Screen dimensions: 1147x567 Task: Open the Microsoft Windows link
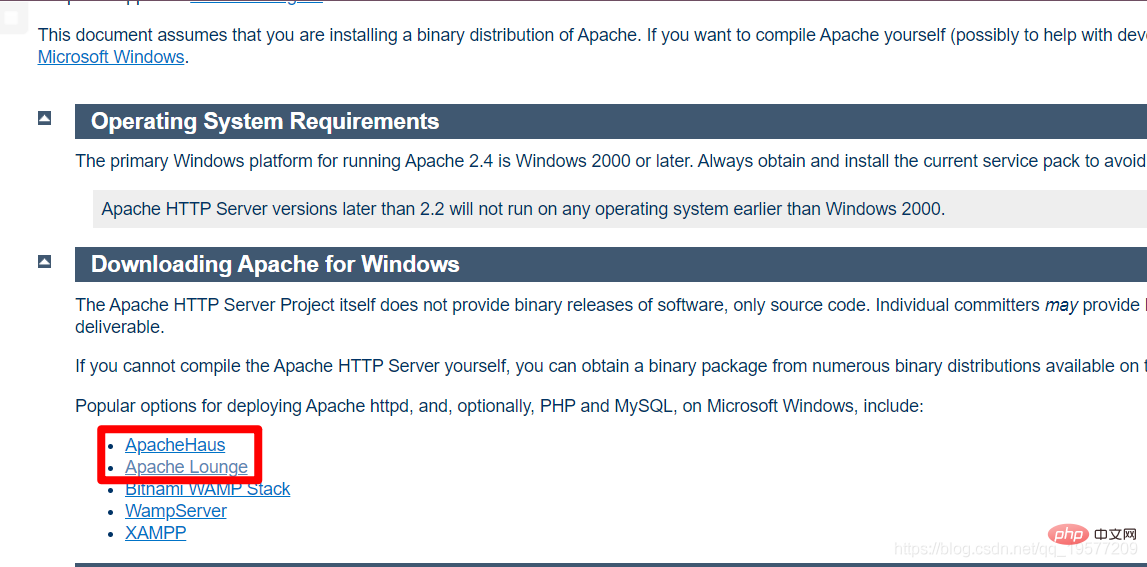tap(111, 57)
